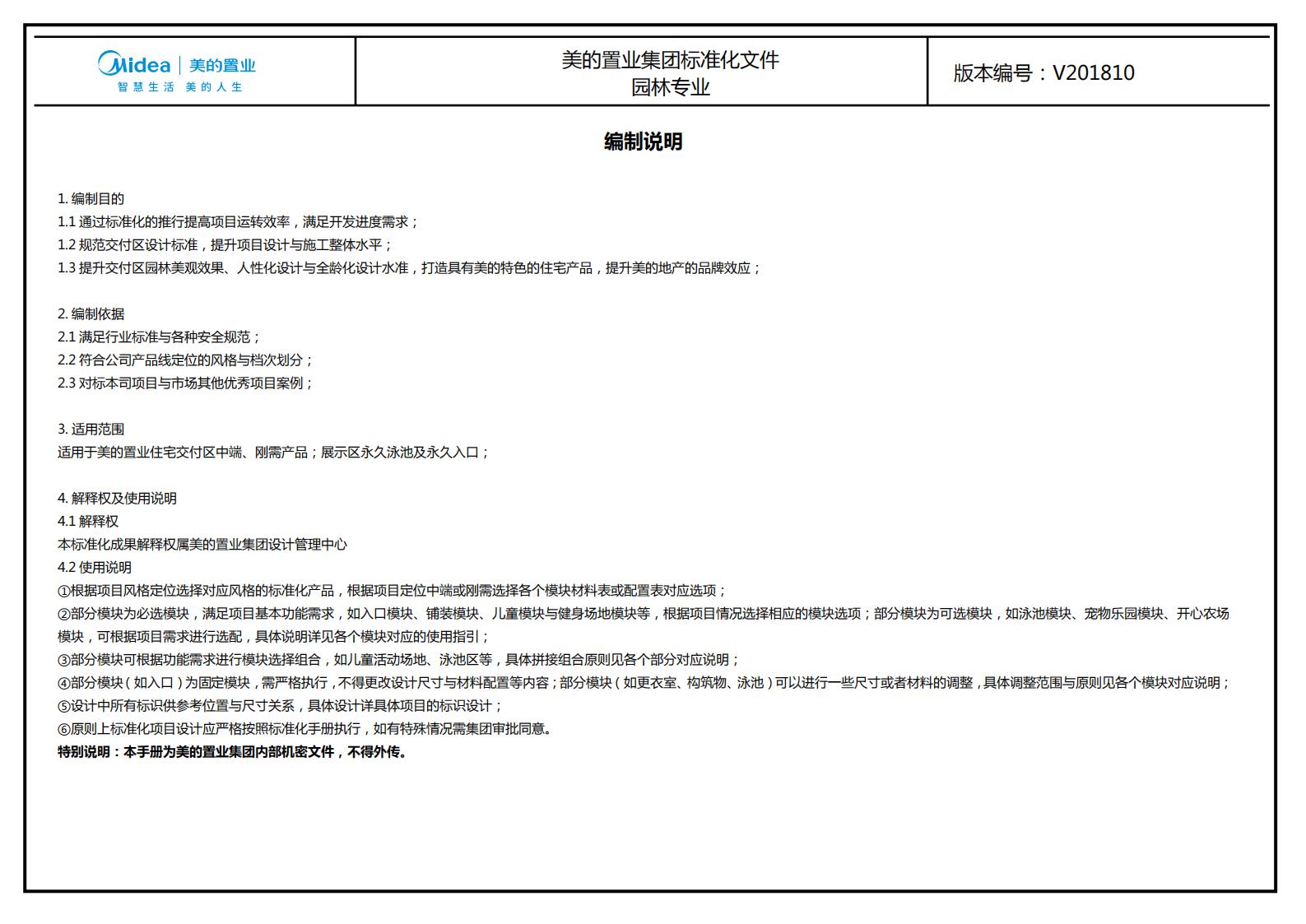This screenshot has width=1306, height=924.
Task: Click line 2.1 '满足行业标准与各种安全规范'
Action: (x=160, y=337)
